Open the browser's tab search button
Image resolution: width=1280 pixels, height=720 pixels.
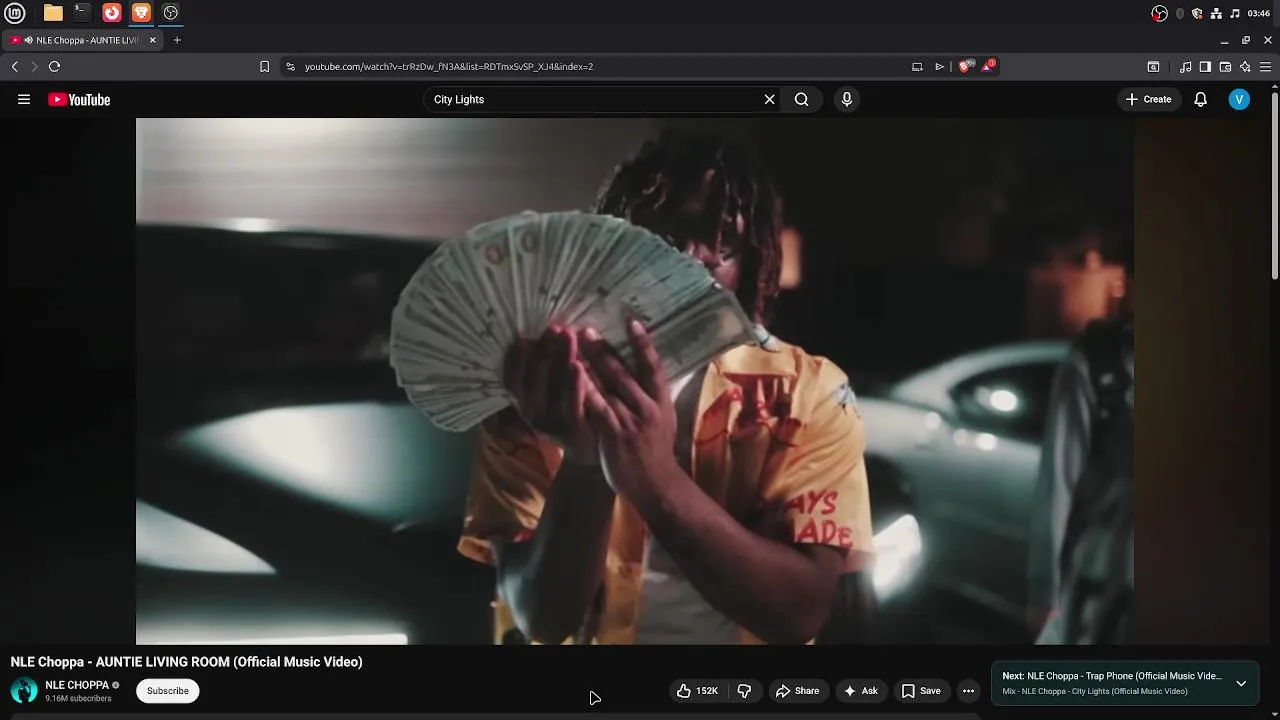[1153, 67]
